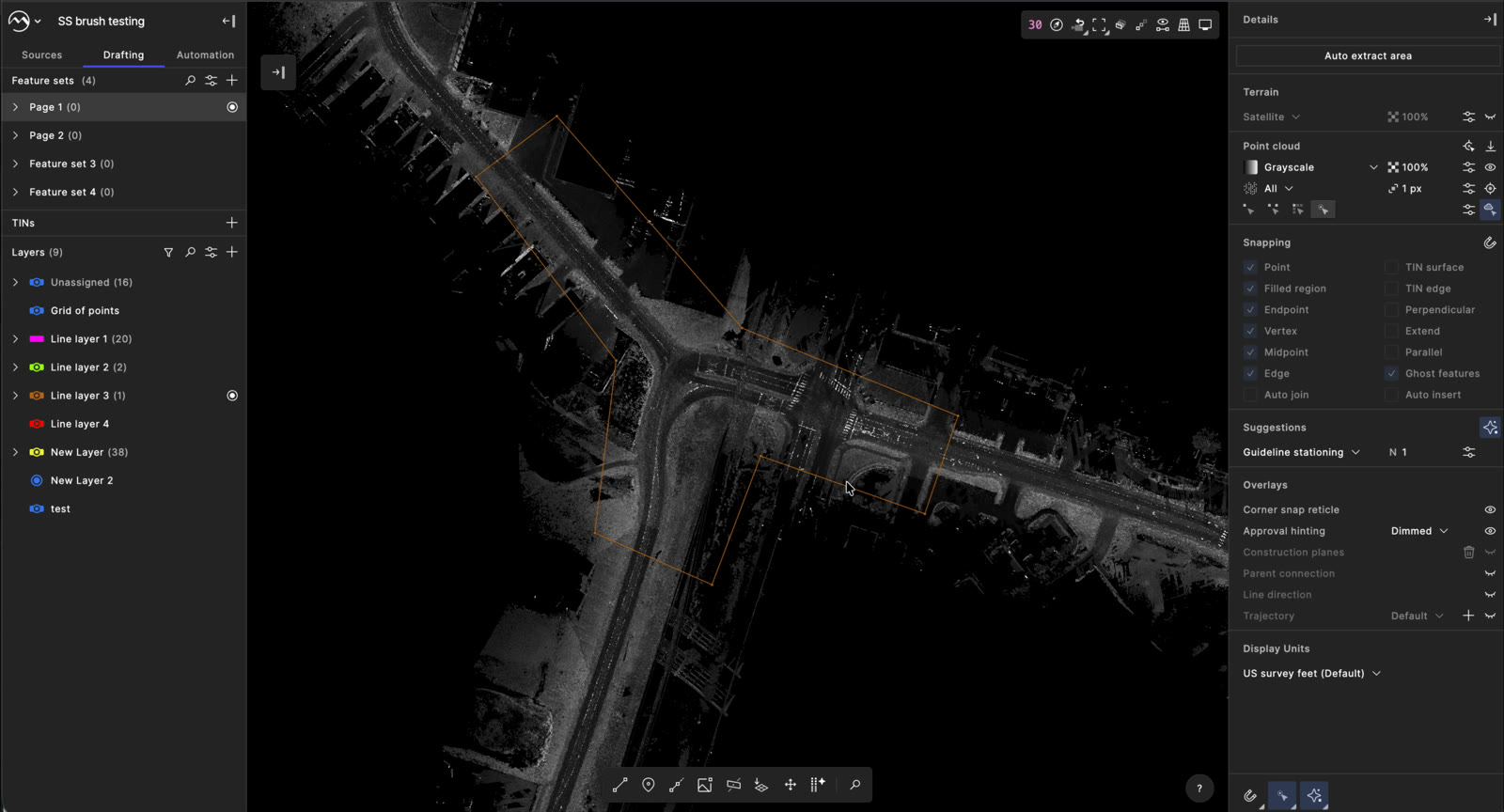
Task: Toggle point cloud visibility eye icon
Action: point(1490,167)
